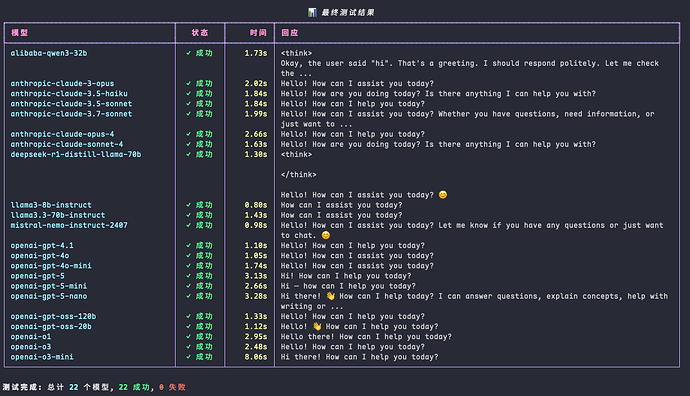
Task: Click the 回应 column header
Action: pyautogui.click(x=290, y=33)
